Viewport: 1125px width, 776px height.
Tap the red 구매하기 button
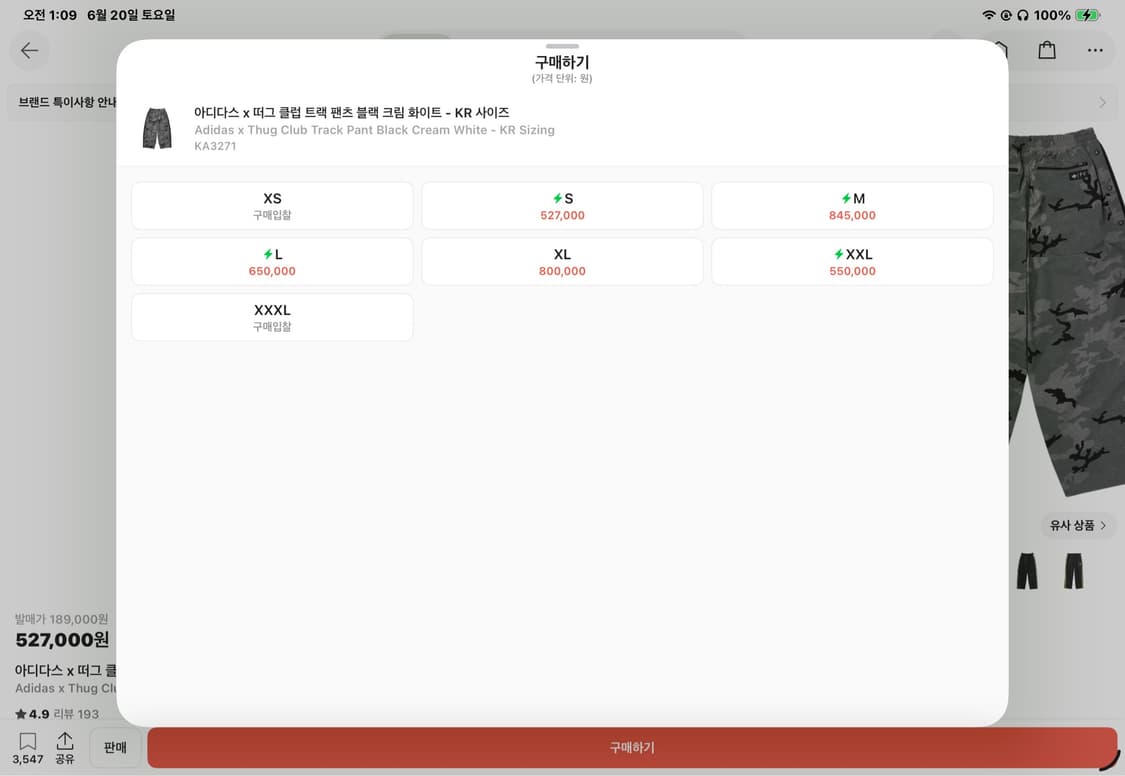(x=632, y=747)
